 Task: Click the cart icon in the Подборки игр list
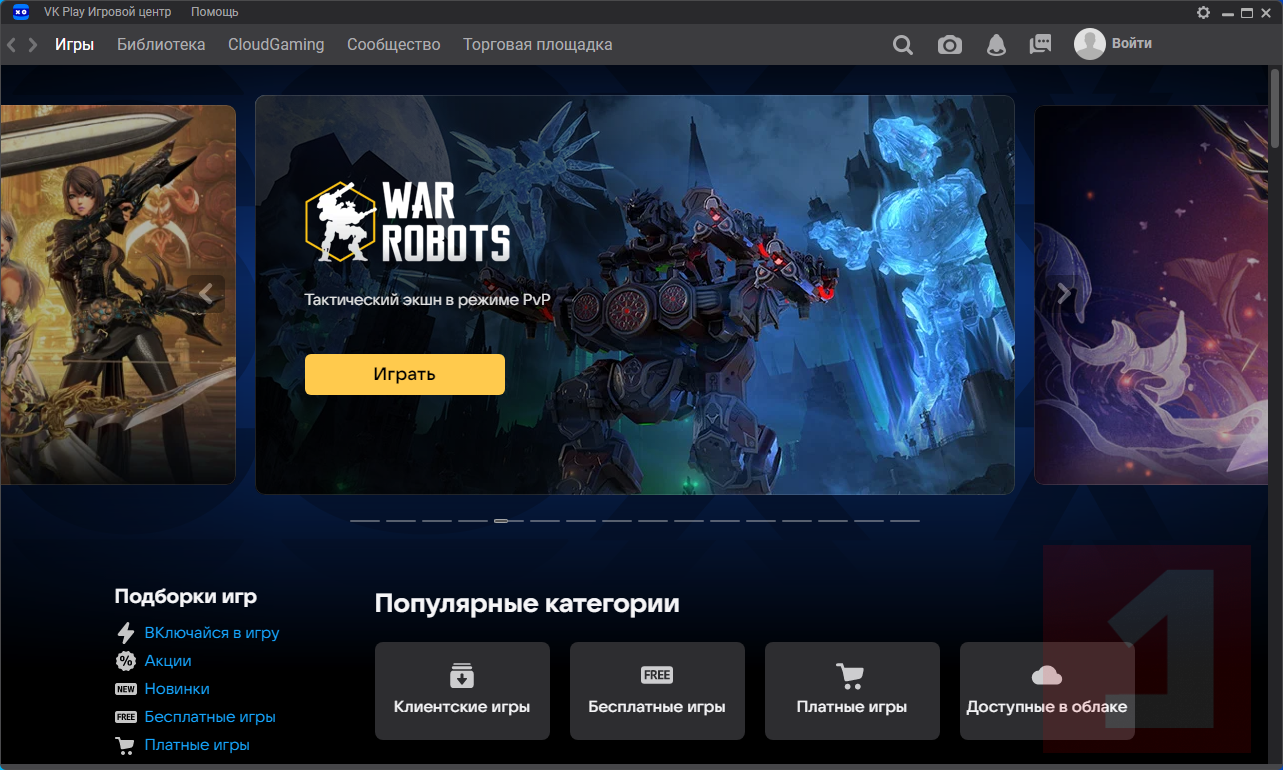click(126, 745)
